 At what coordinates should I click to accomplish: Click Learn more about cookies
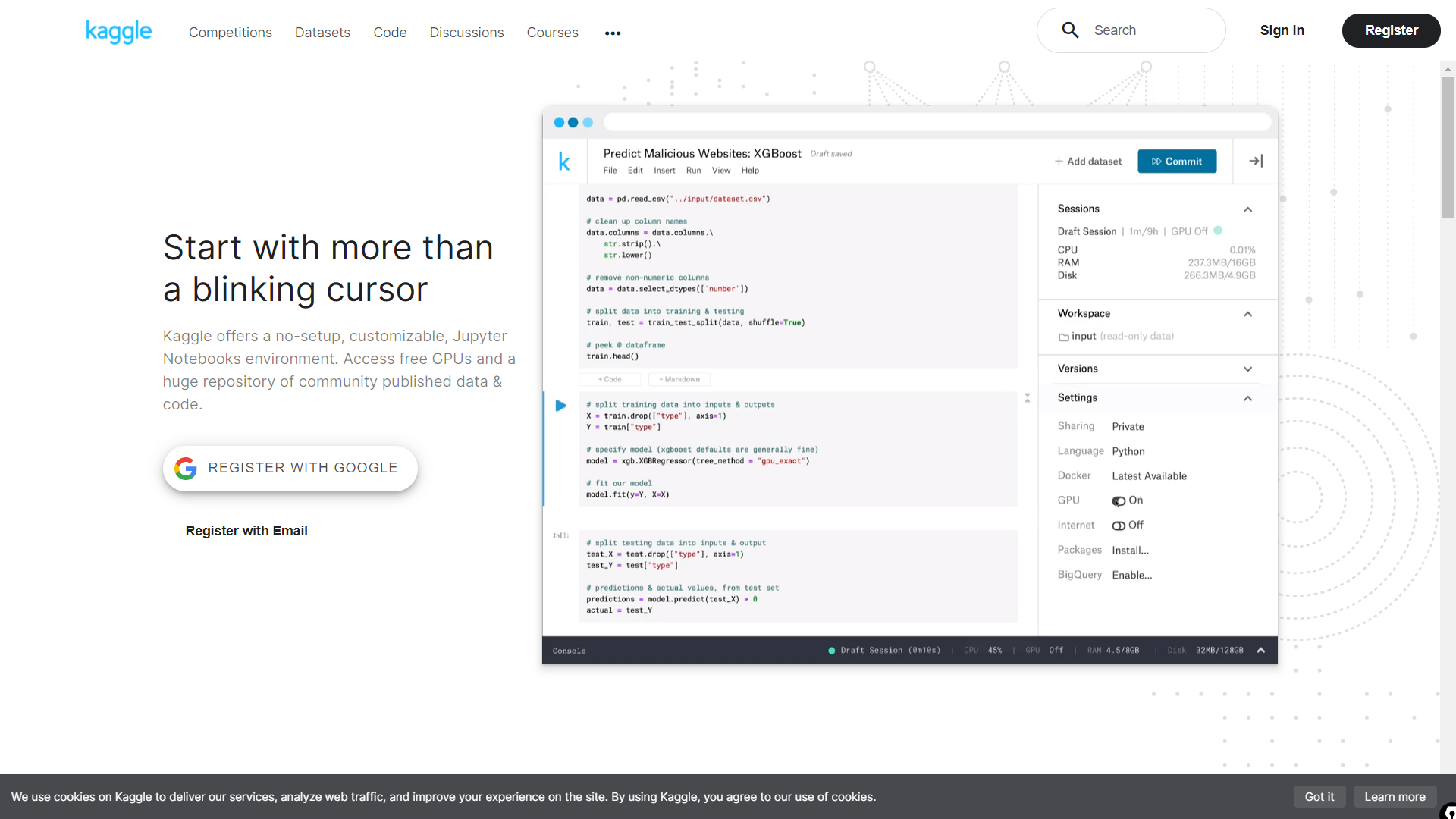point(1395,797)
